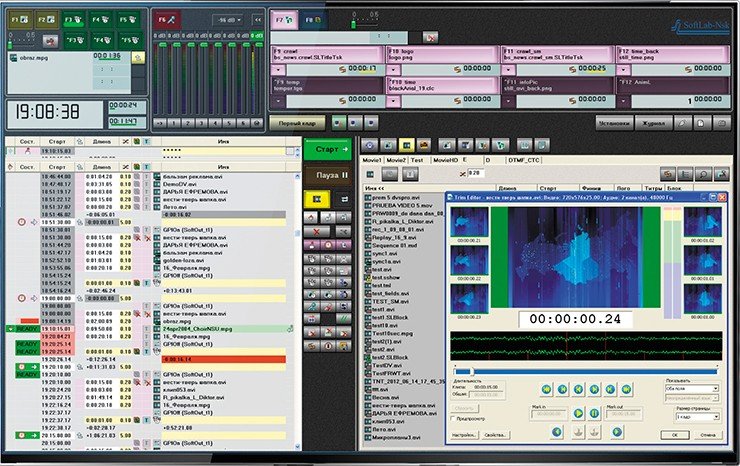
Task: Toggle the *F3 button
Action: point(75,41)
